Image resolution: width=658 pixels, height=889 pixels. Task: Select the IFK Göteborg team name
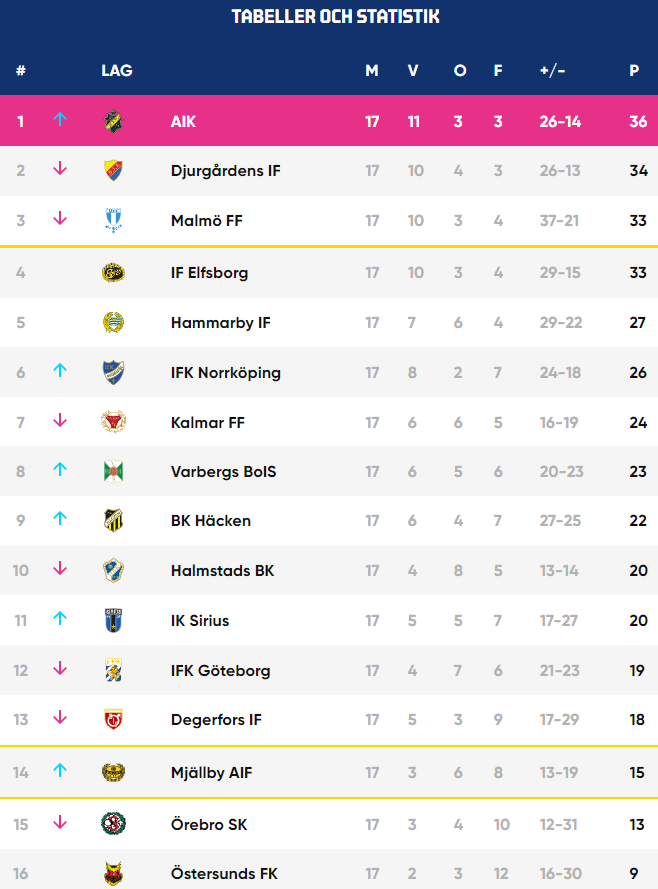(x=220, y=671)
